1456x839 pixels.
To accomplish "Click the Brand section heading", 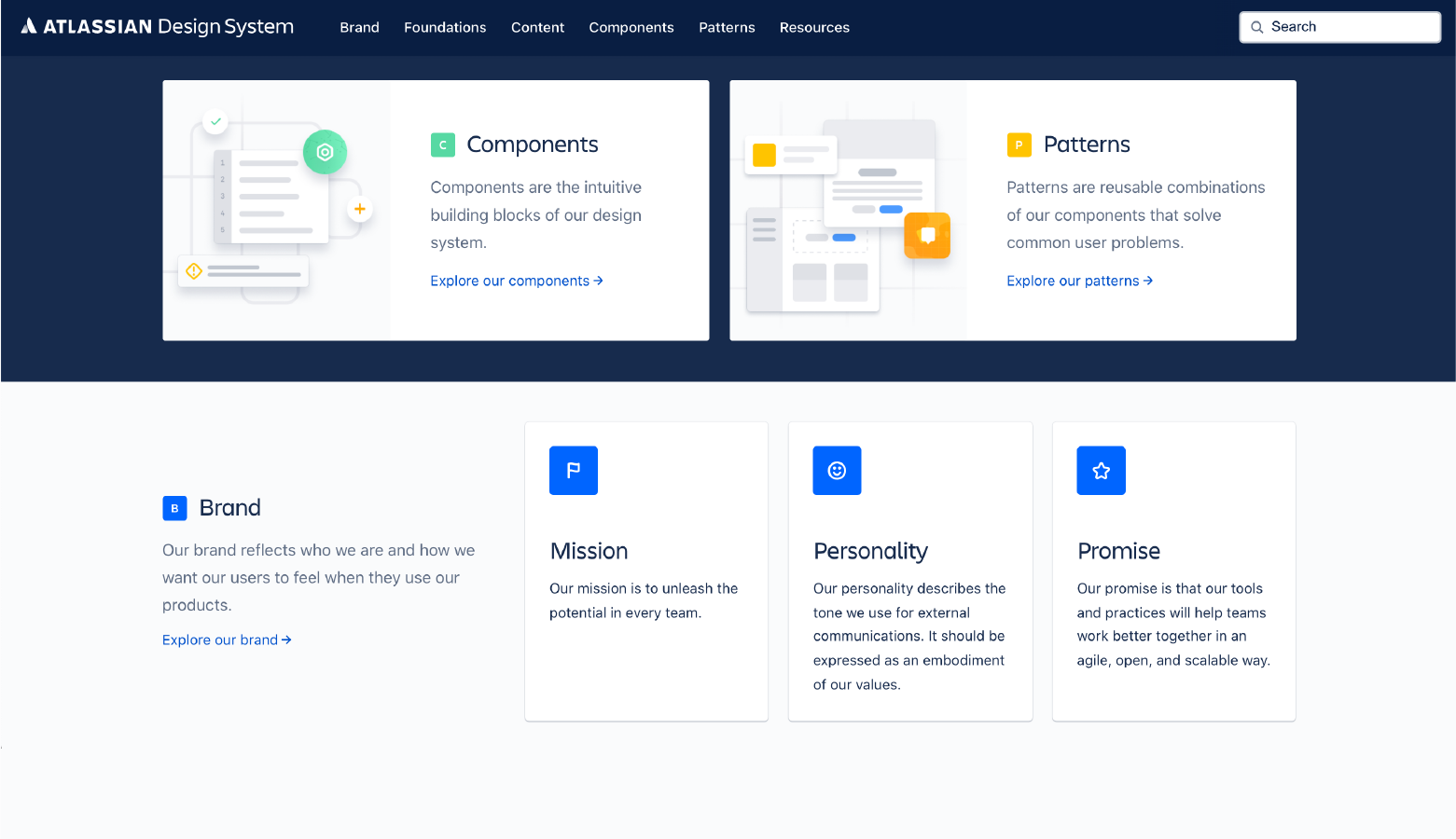I will coord(229,508).
